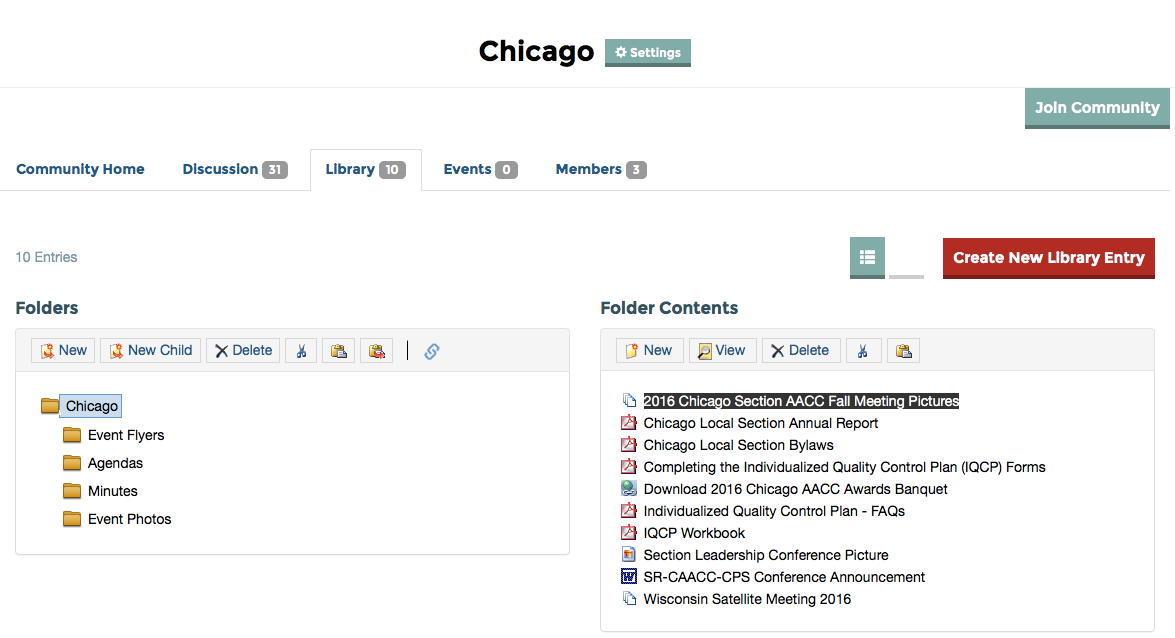Select Completing the Individualized Quality Control Plan Forms
The image size is (1175, 638).
(x=845, y=467)
